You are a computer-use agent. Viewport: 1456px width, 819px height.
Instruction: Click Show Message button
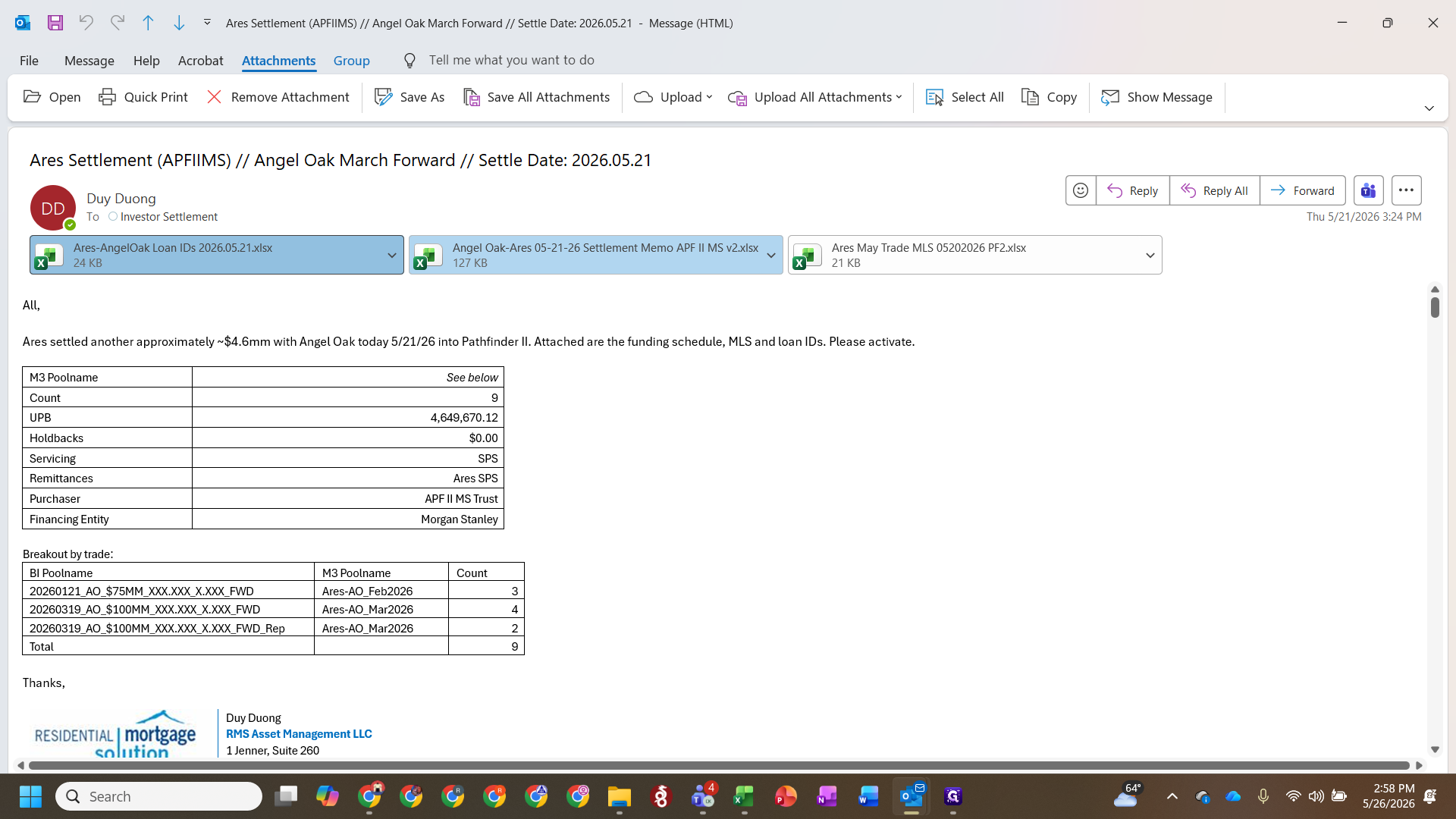[x=1157, y=97]
